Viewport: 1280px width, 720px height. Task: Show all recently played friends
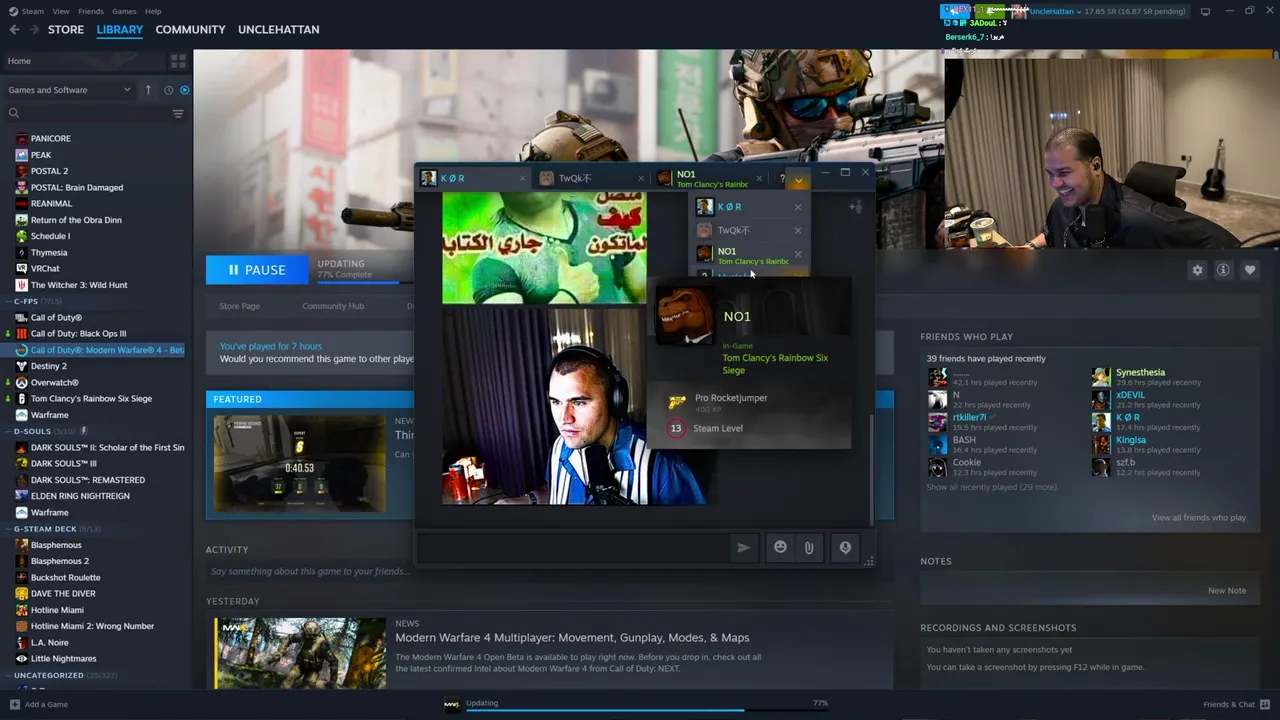pyautogui.click(x=991, y=487)
